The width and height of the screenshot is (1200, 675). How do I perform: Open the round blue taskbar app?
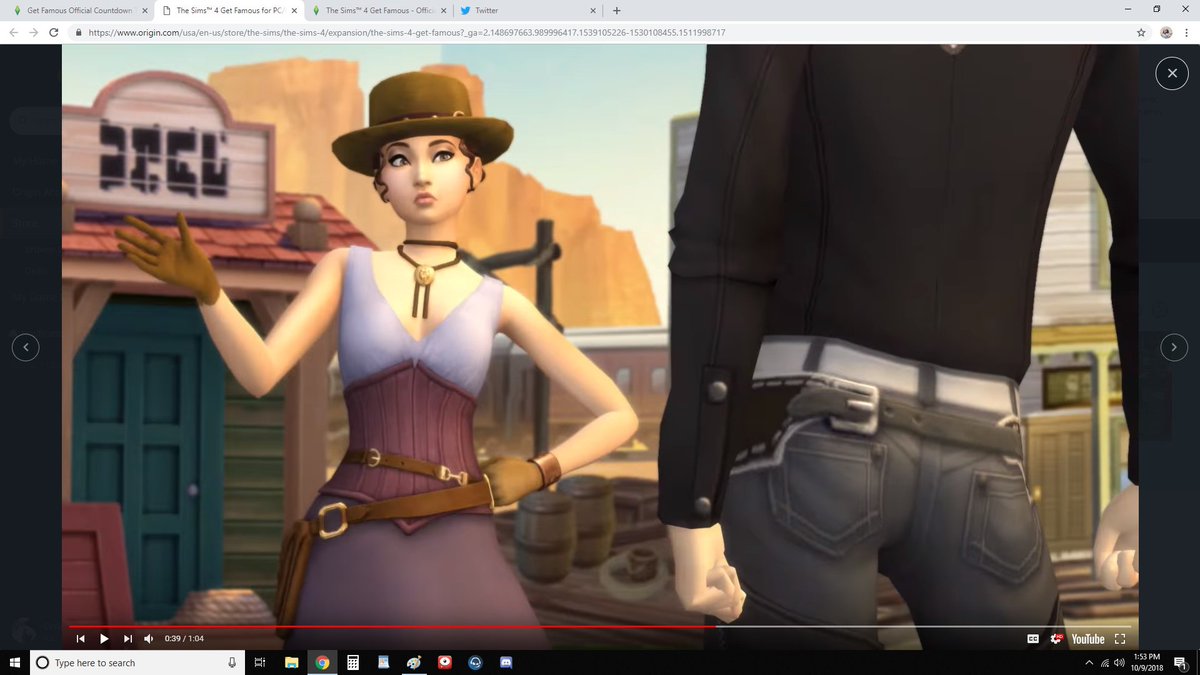[x=475, y=662]
